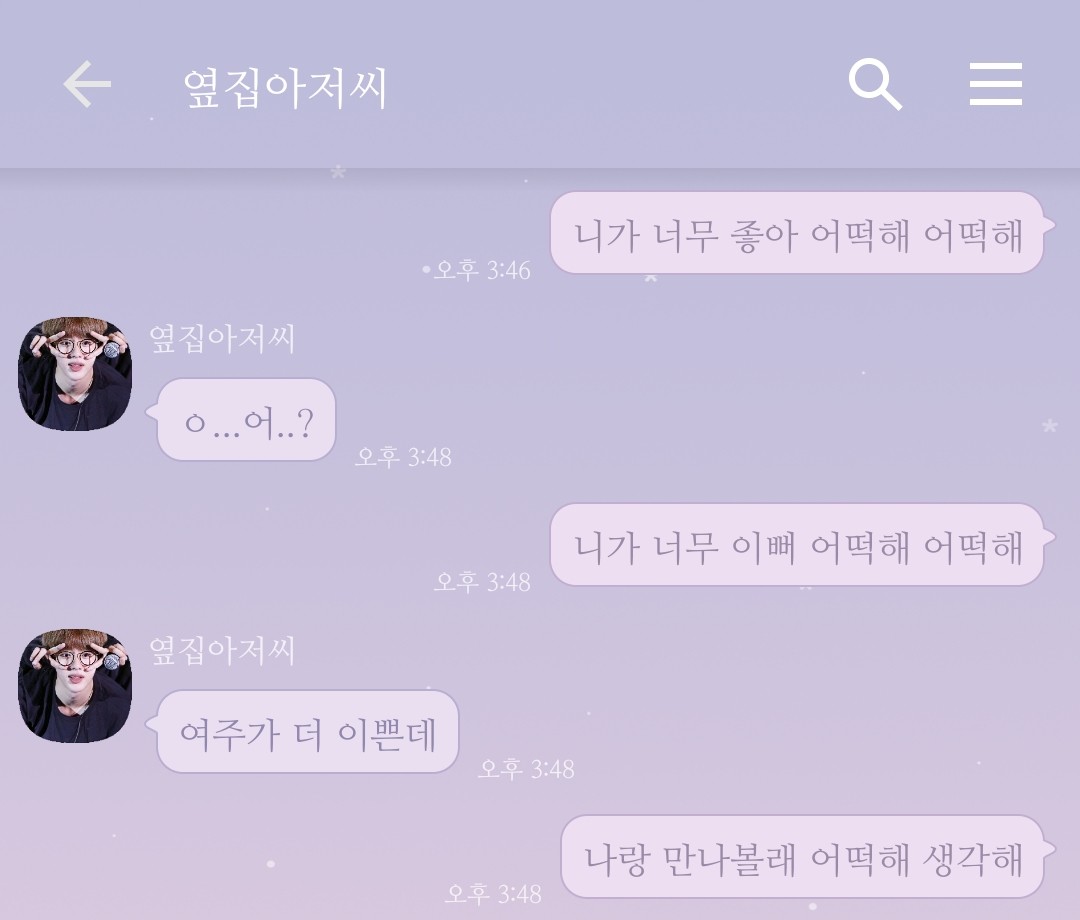The width and height of the screenshot is (1080, 920).
Task: Click the unread dot next to 오후 3:46
Action: [426, 269]
